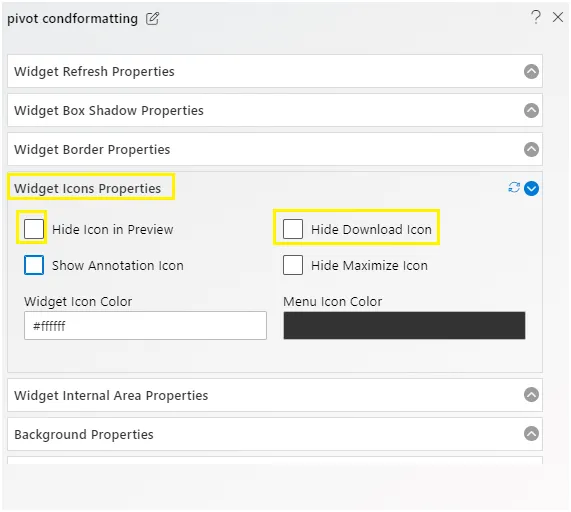Expand Widget Border Properties chevron
This screenshot has height=512, width=571.
point(531,149)
